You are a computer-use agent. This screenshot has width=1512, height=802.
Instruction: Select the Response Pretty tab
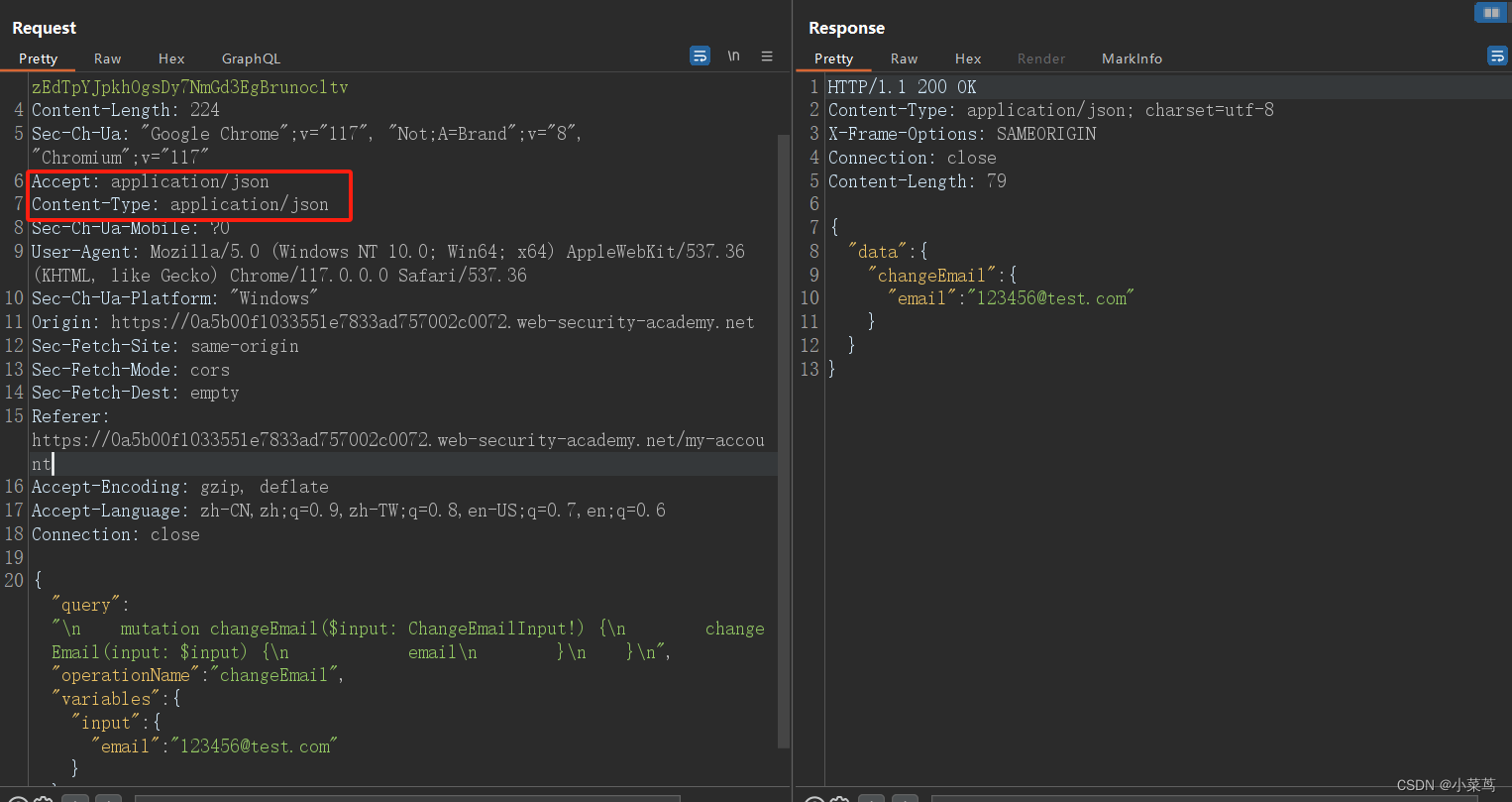coord(833,58)
